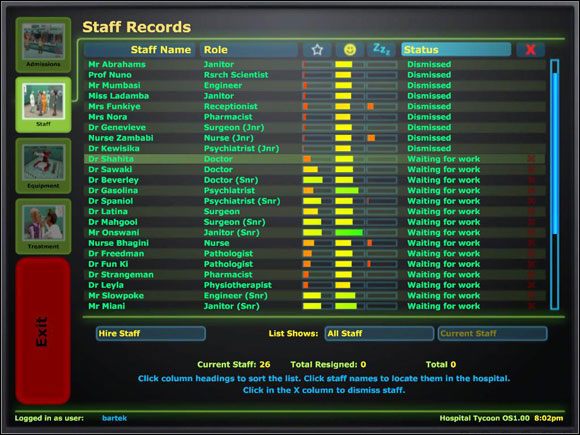Screen dimensions: 580x435
Task: Sort by the smiley happiness column
Action: 350,50
